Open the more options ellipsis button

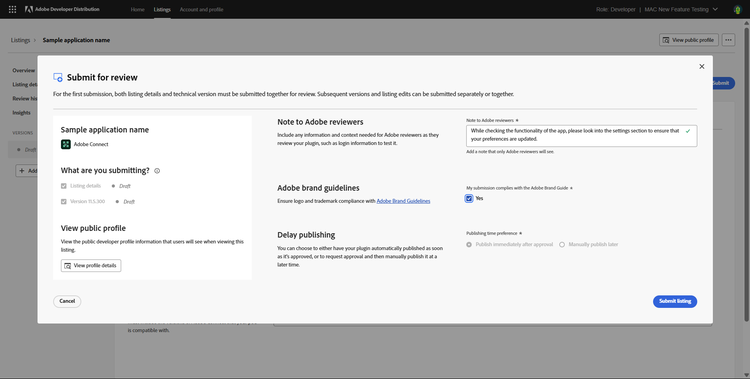point(728,40)
